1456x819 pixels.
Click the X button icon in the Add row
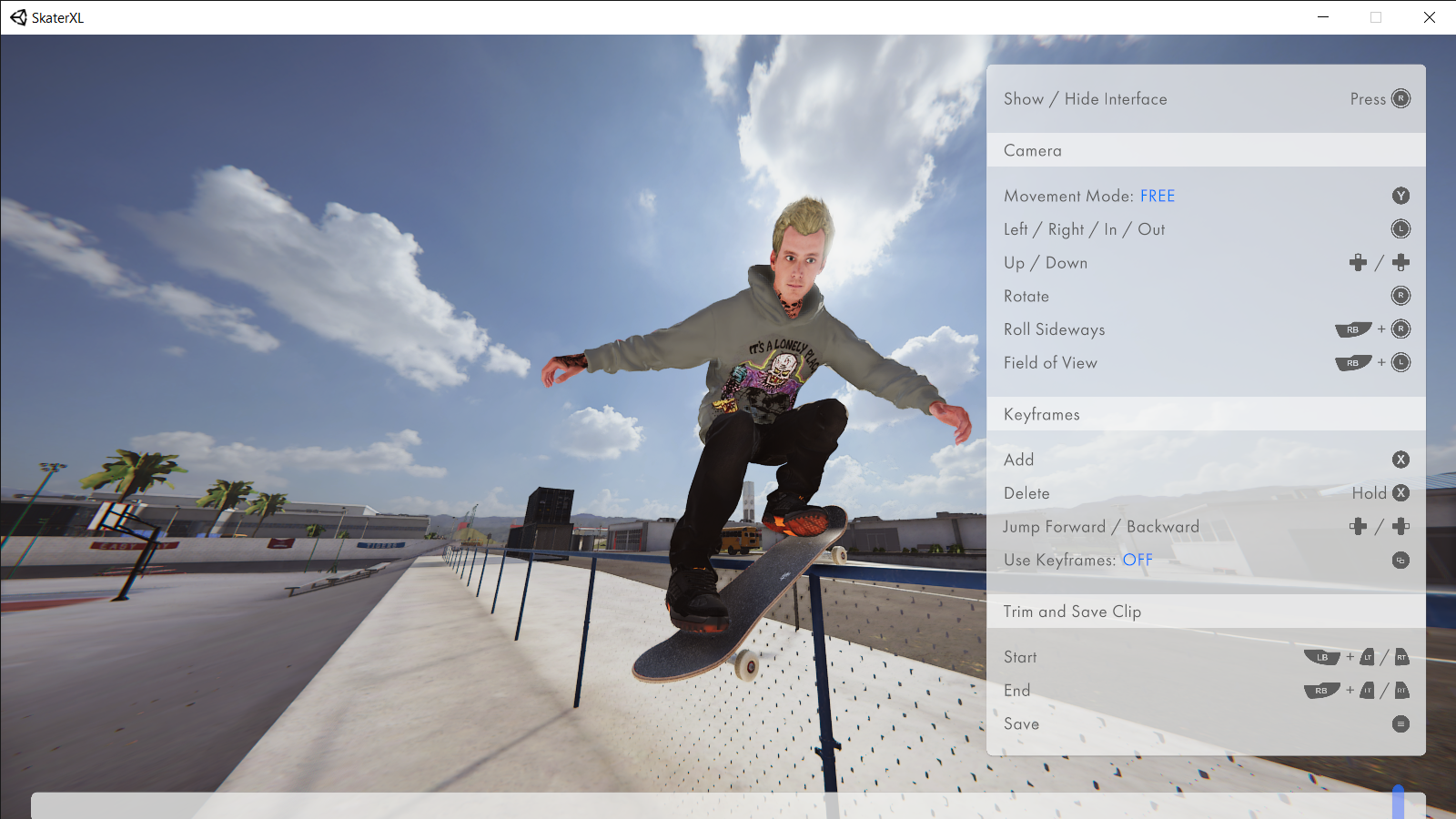(1400, 460)
